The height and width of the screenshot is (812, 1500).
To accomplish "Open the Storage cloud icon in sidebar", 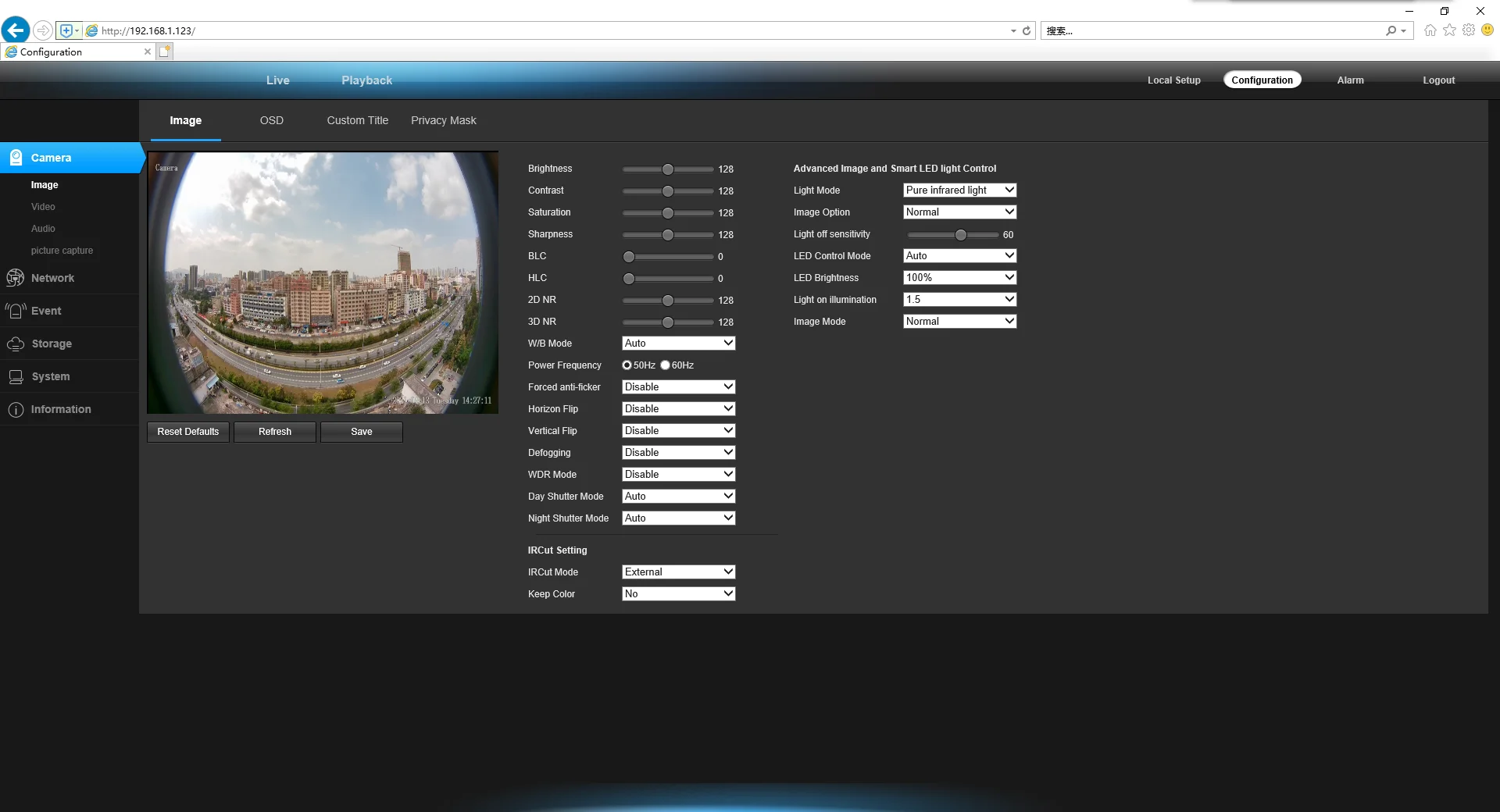I will coord(16,344).
